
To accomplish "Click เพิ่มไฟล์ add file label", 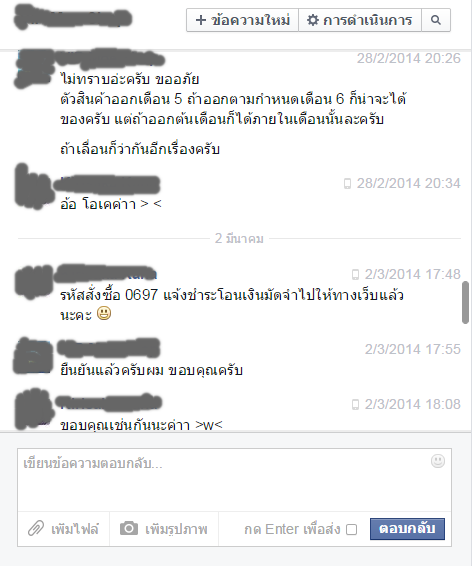I will click(75, 529).
